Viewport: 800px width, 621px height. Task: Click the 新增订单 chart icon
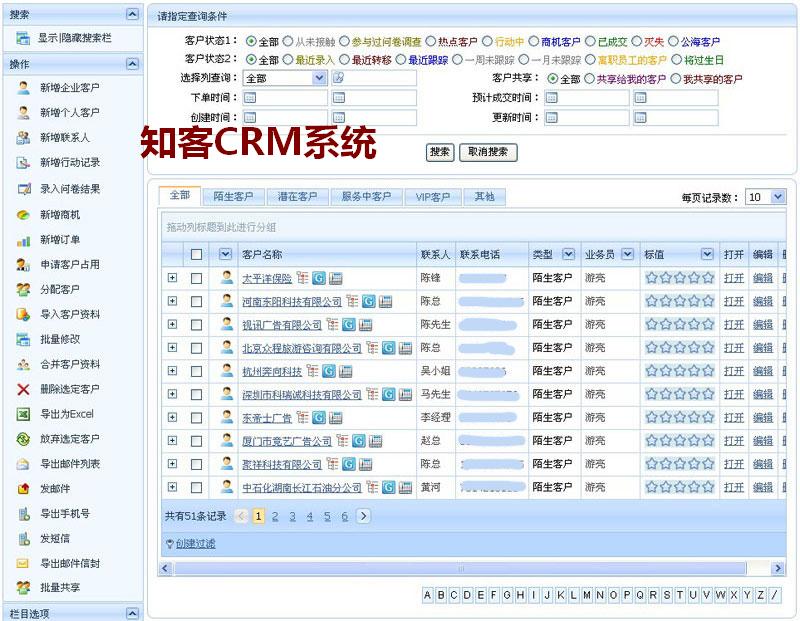[x=23, y=240]
